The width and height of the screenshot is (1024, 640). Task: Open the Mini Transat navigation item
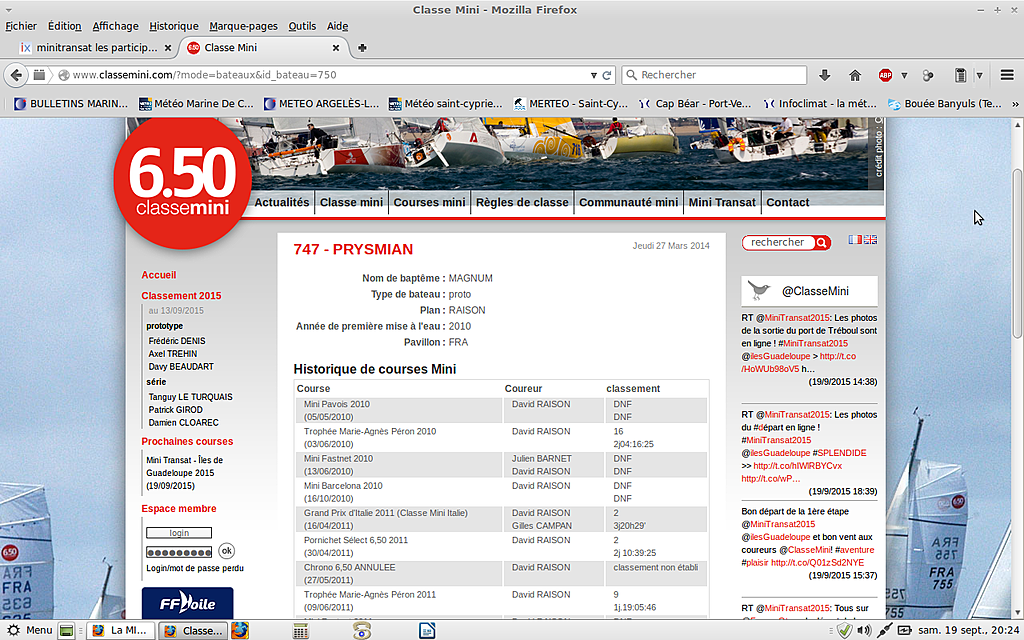(x=722, y=202)
